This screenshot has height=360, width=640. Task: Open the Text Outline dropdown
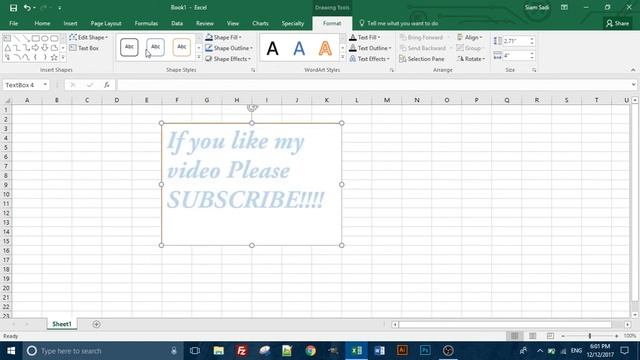coord(370,48)
